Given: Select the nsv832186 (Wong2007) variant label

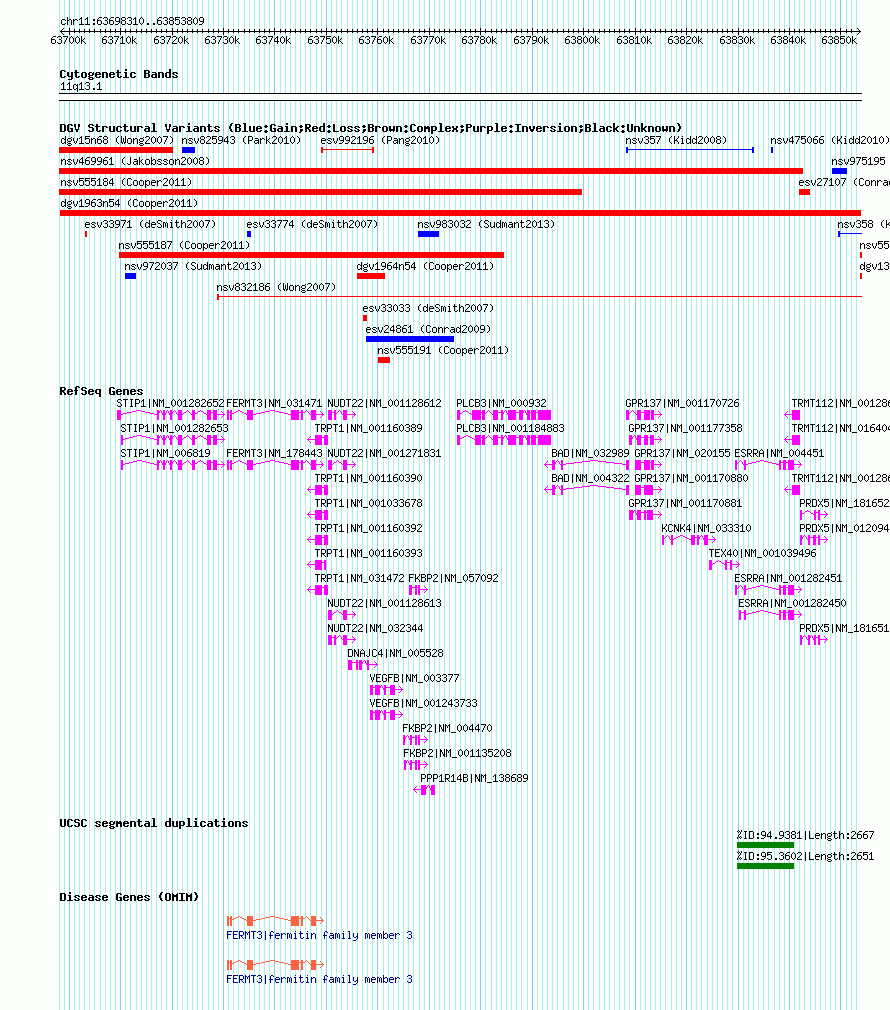Looking at the screenshot, I should pos(276,287).
